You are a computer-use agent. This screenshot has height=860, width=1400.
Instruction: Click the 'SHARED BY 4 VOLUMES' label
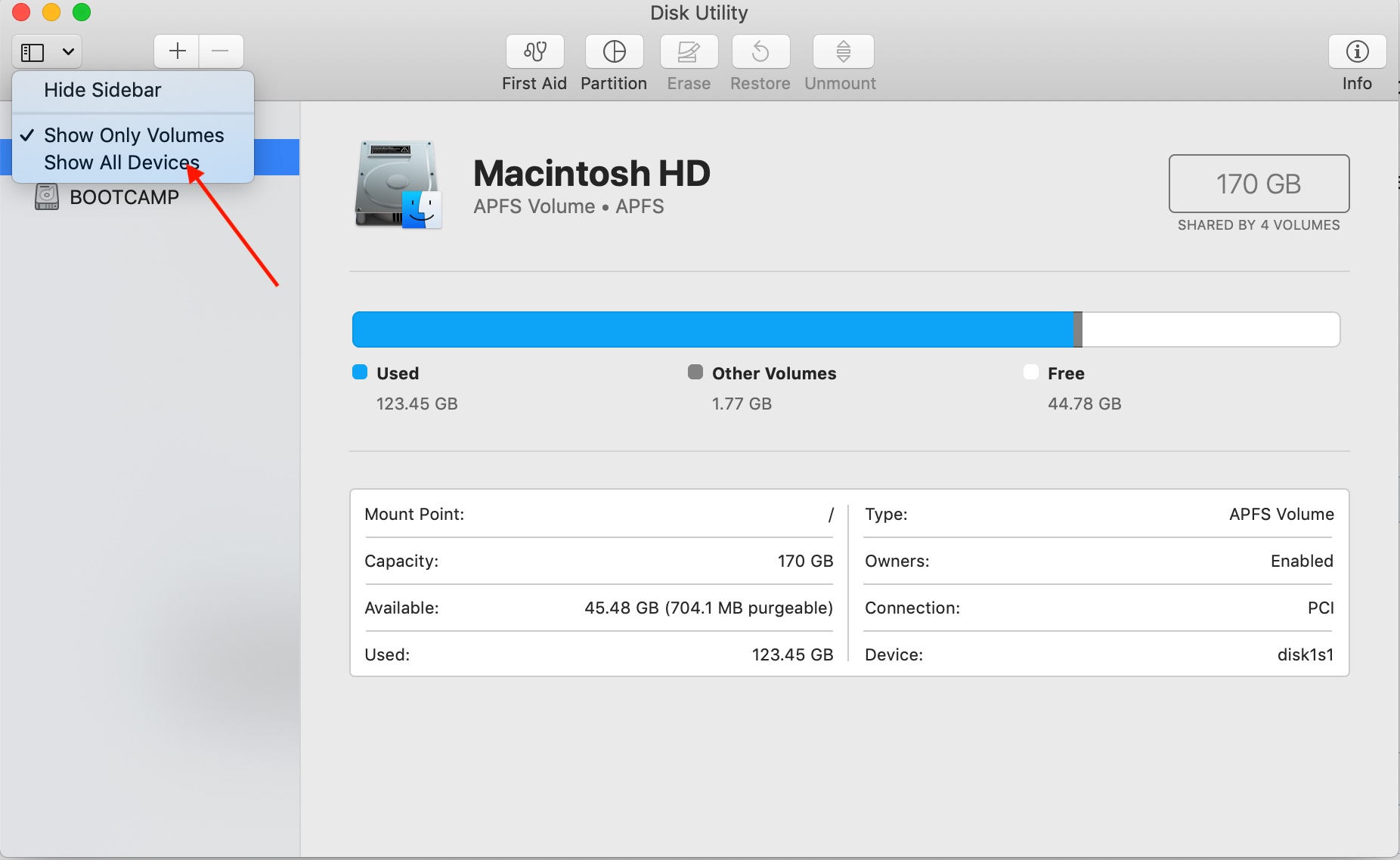point(1259,225)
